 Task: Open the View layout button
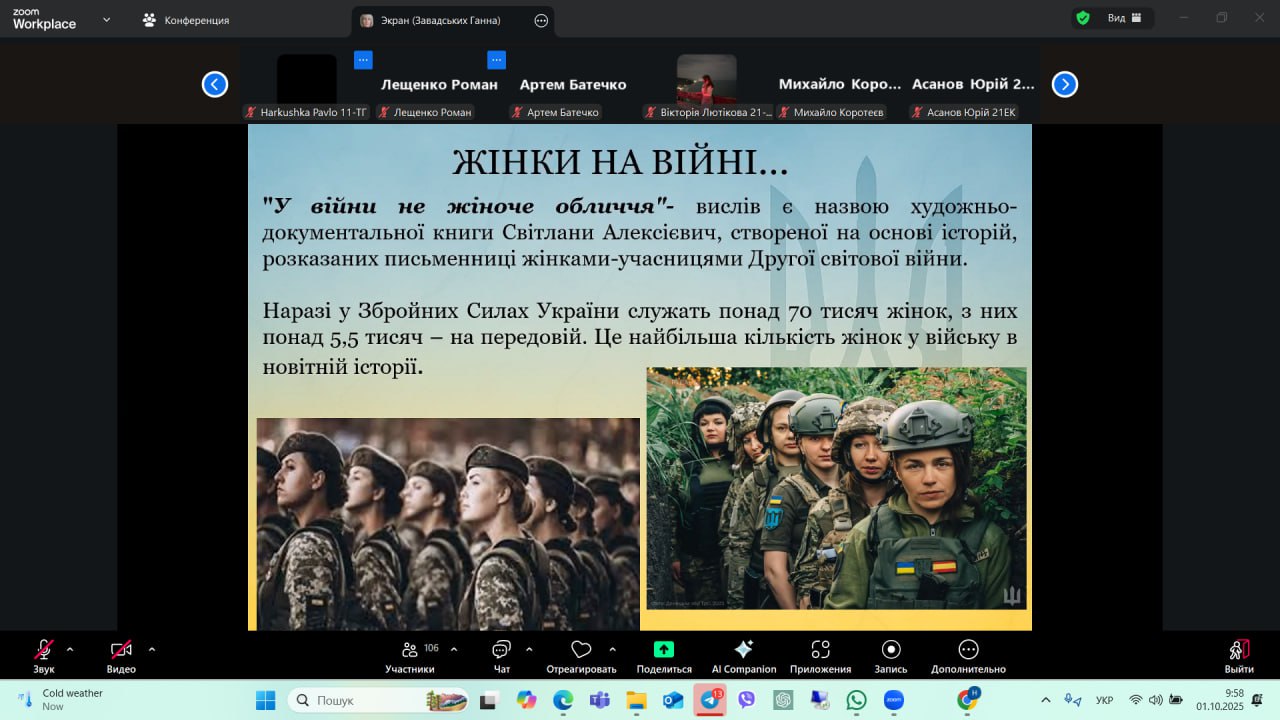[1115, 18]
